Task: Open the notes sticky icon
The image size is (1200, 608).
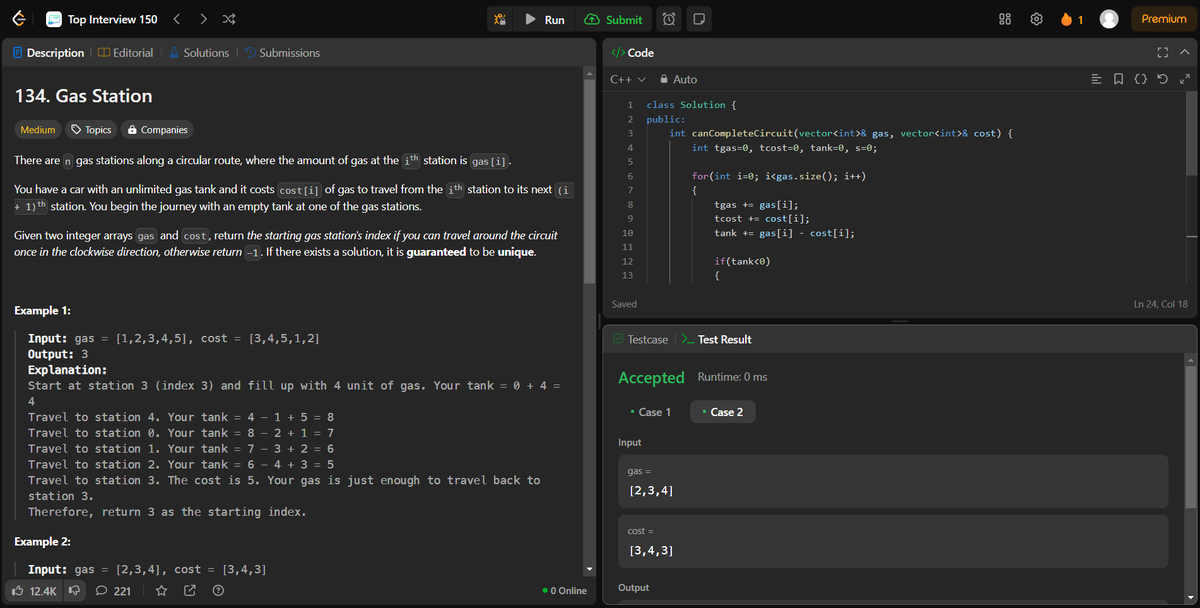Action: 699,19
